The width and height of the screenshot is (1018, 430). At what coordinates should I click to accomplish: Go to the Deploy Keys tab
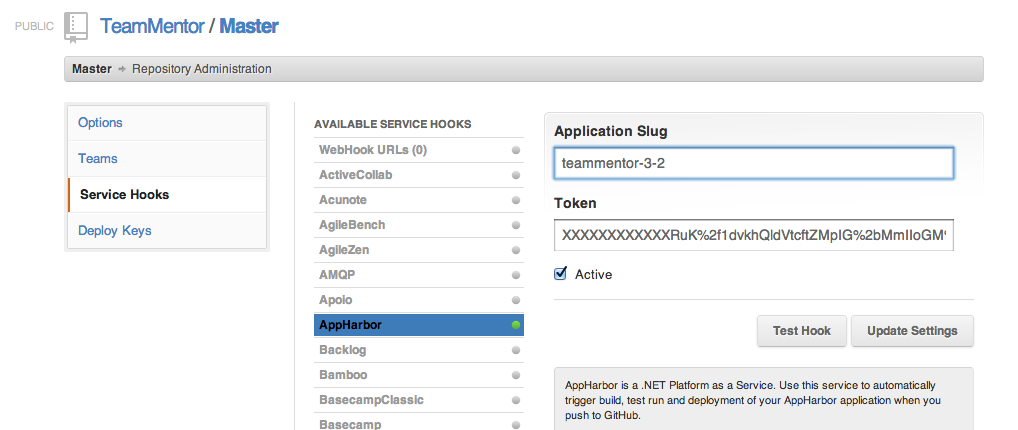pyautogui.click(x=115, y=231)
